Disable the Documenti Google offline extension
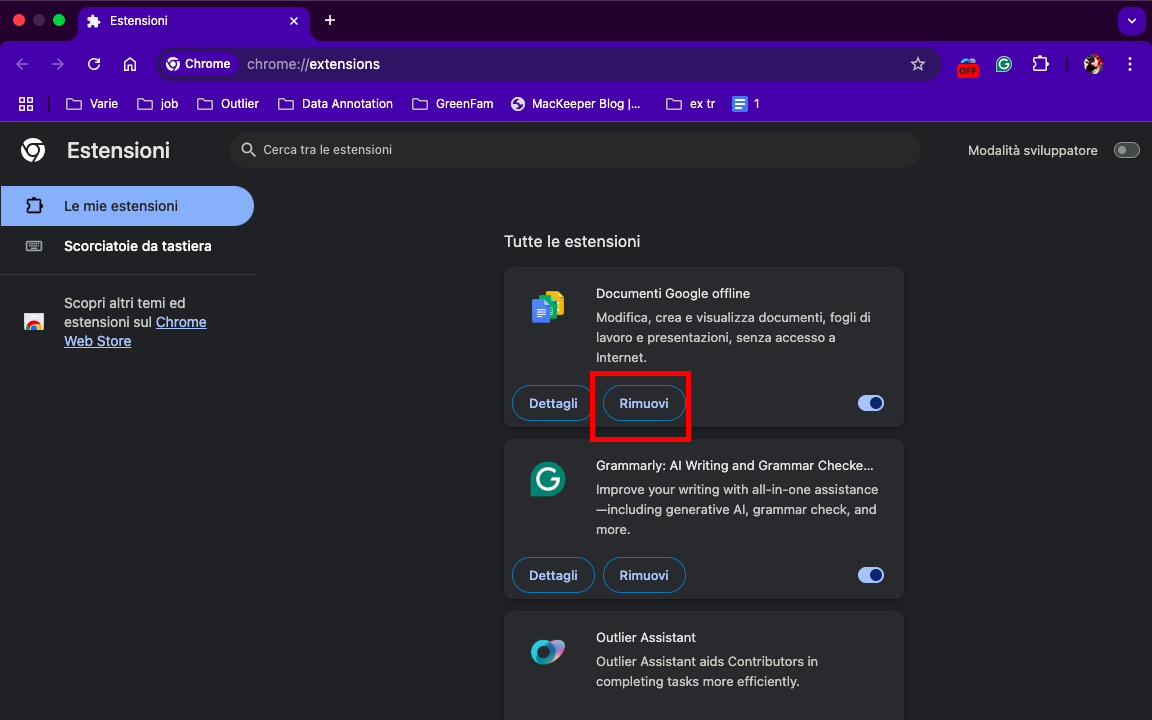Image resolution: width=1152 pixels, height=720 pixels. (x=870, y=403)
